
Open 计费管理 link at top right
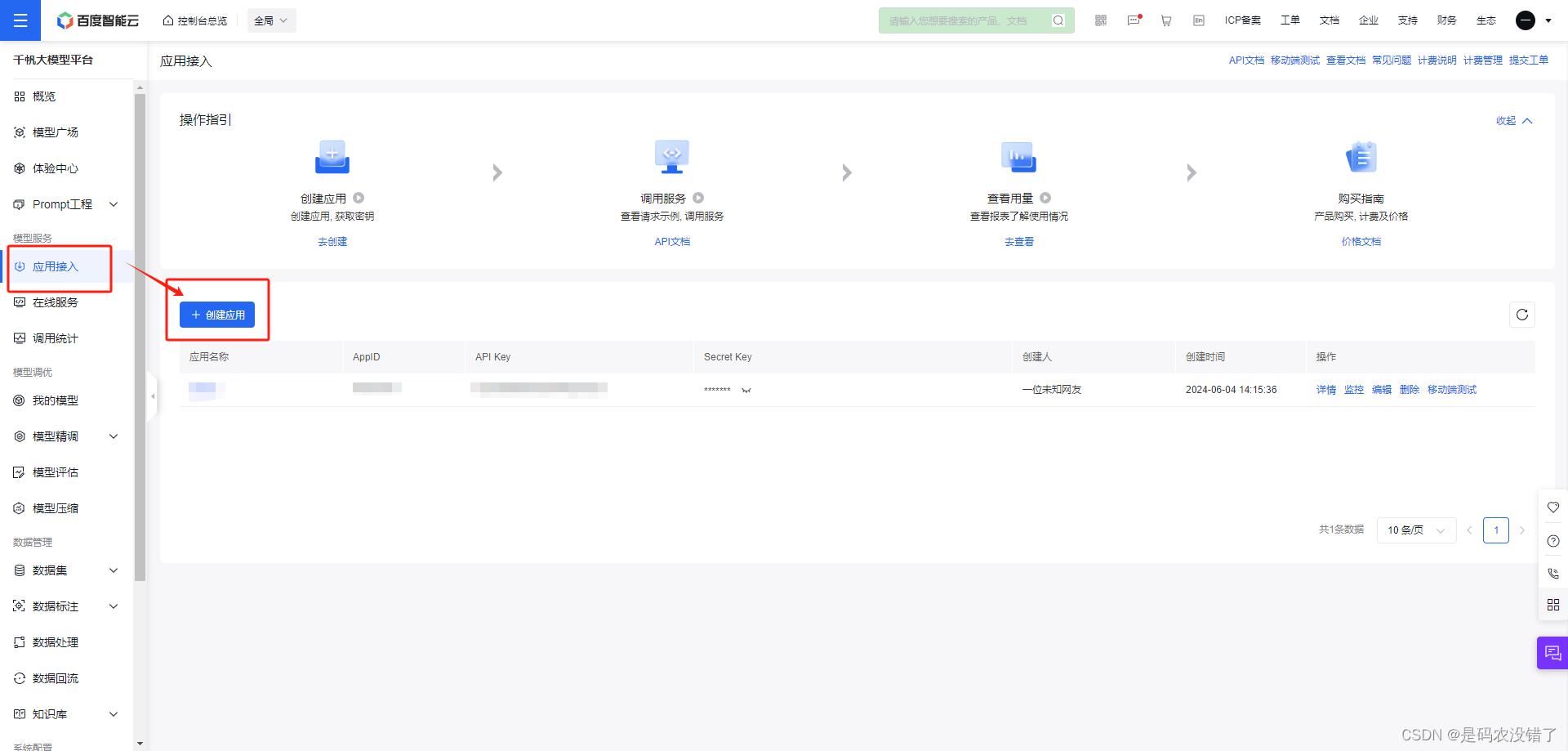click(x=1483, y=60)
